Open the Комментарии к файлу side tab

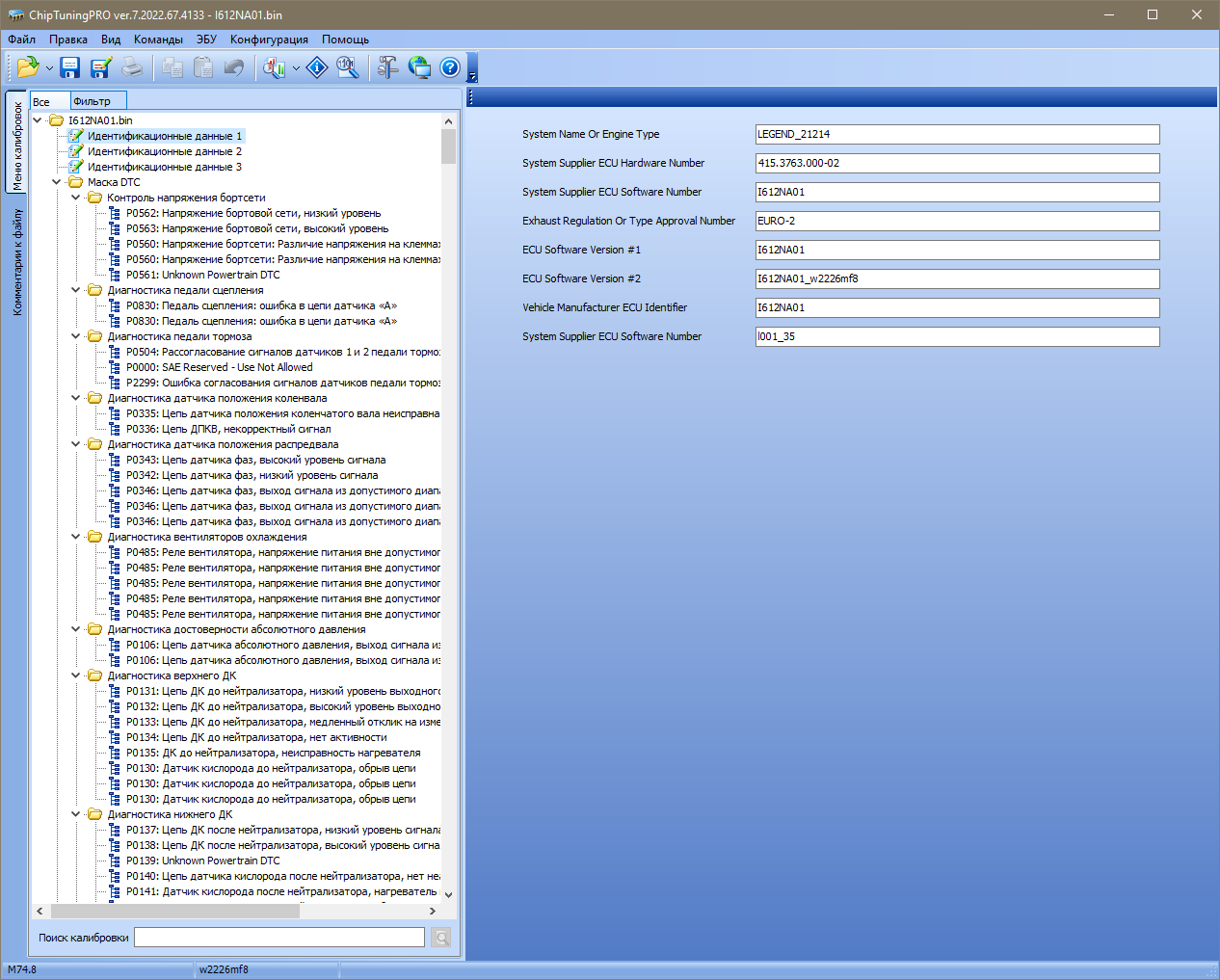17,262
